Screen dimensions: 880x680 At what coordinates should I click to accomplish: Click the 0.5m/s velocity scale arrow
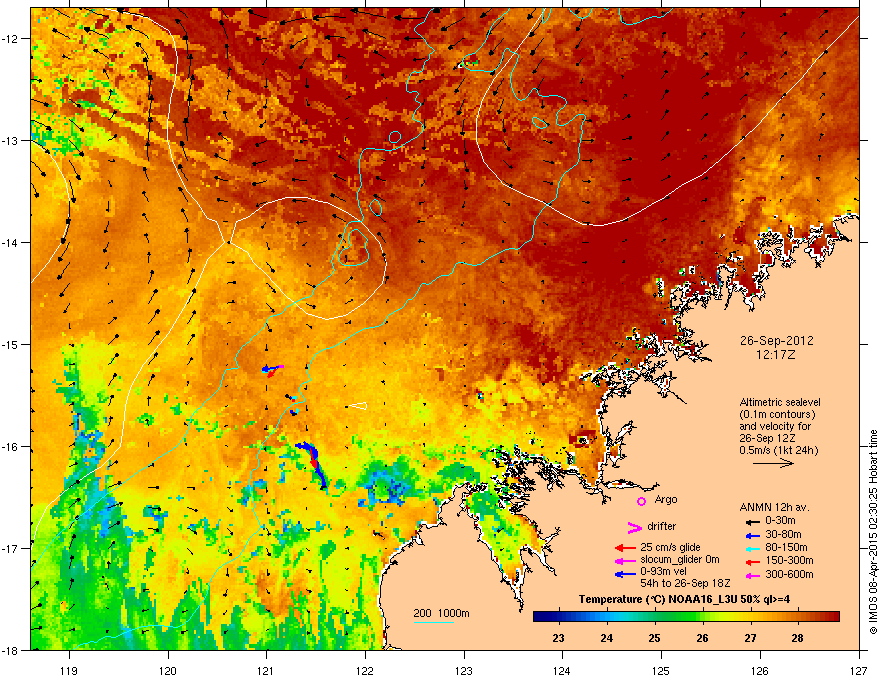click(773, 463)
